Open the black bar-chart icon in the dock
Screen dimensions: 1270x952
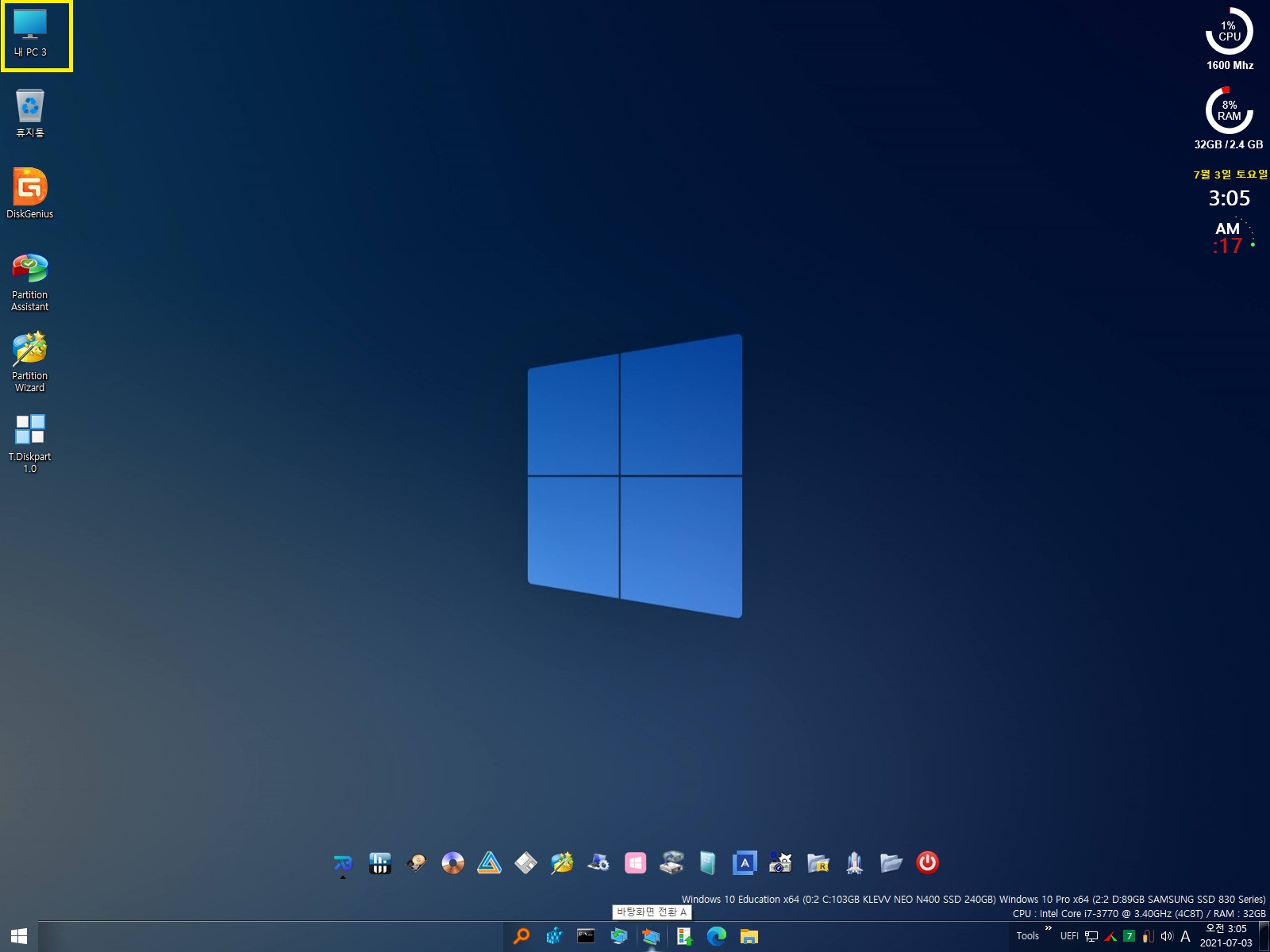[x=380, y=862]
